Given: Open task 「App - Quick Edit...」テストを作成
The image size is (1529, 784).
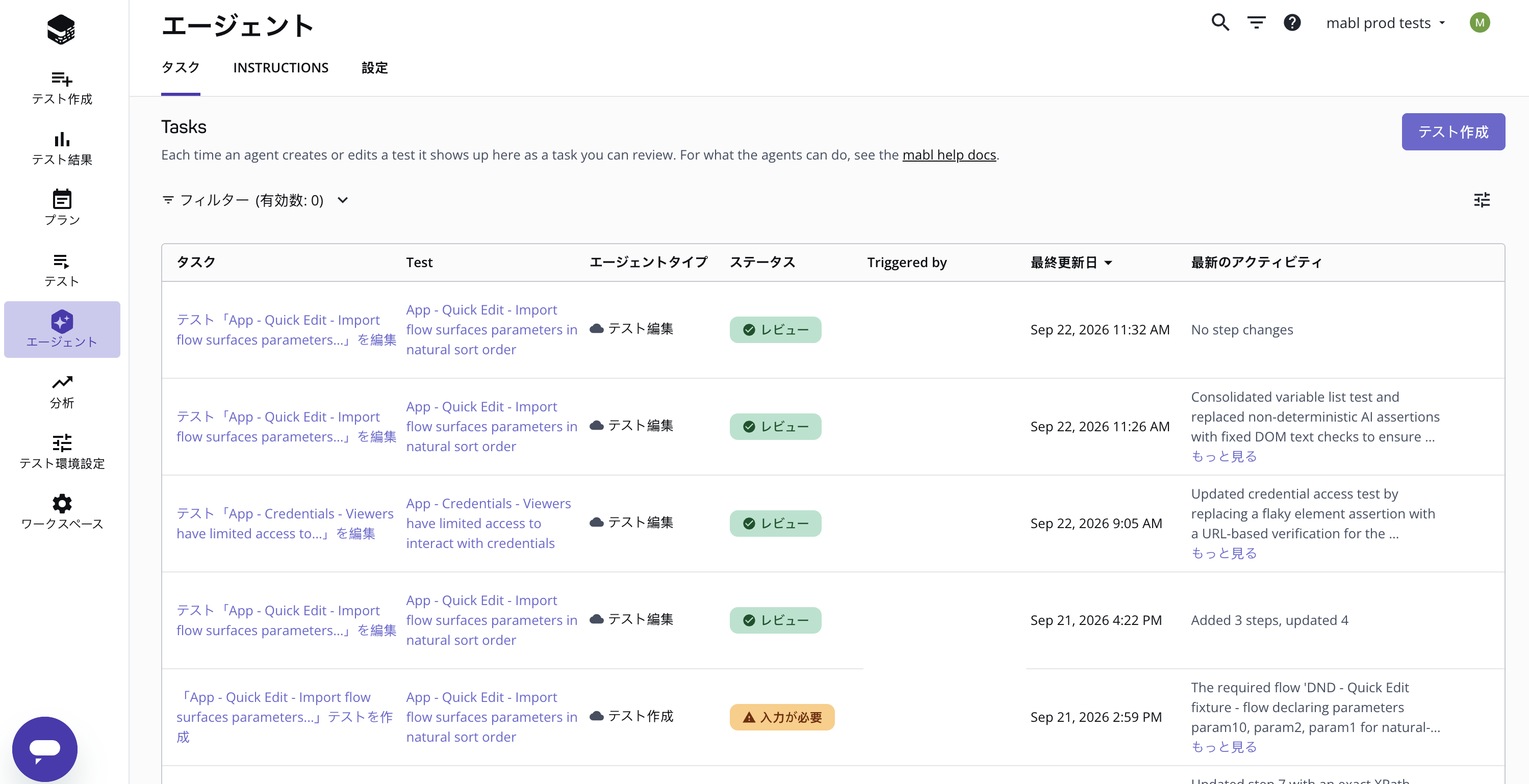Looking at the screenshot, I should coord(285,717).
